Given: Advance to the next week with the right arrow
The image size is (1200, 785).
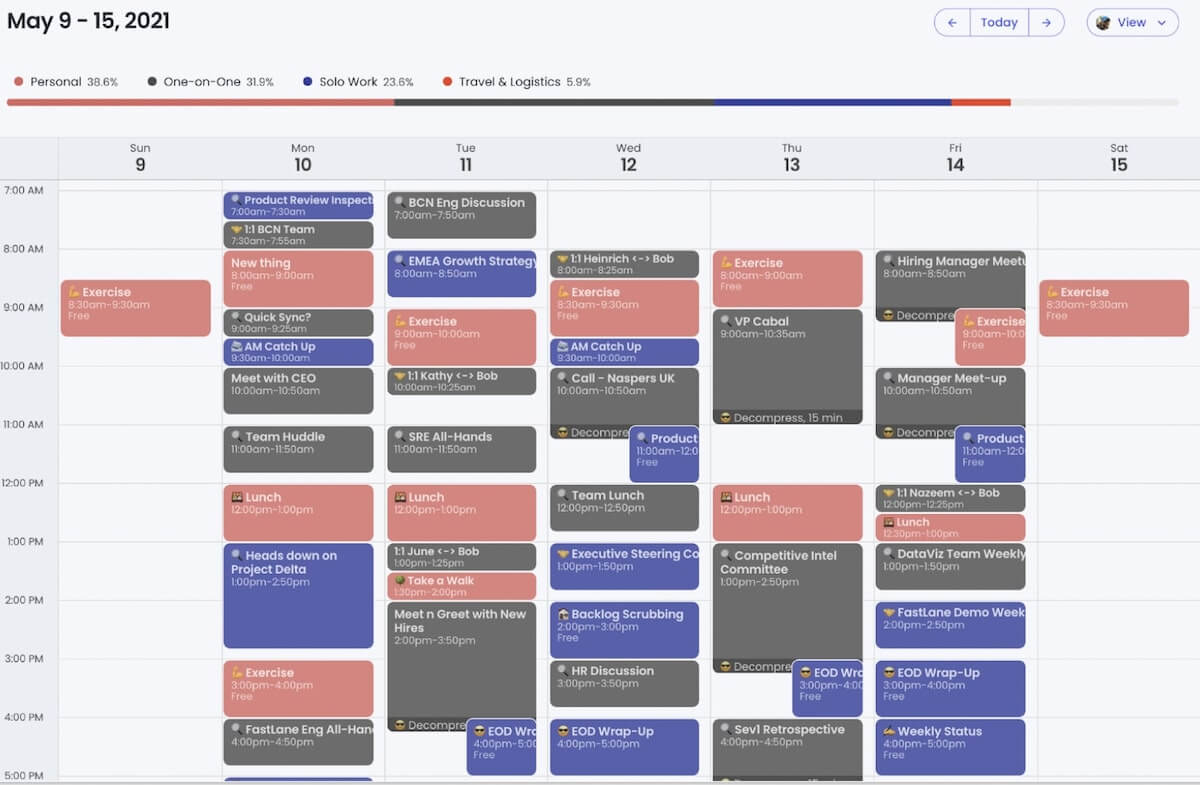Looking at the screenshot, I should tap(1046, 22).
